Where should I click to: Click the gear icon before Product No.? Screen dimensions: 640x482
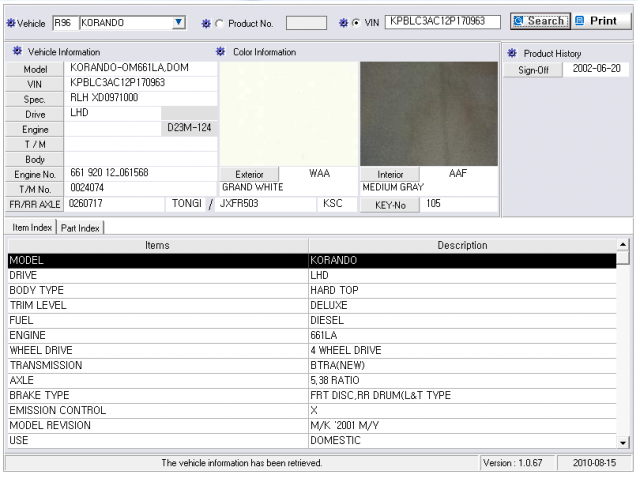[206, 24]
